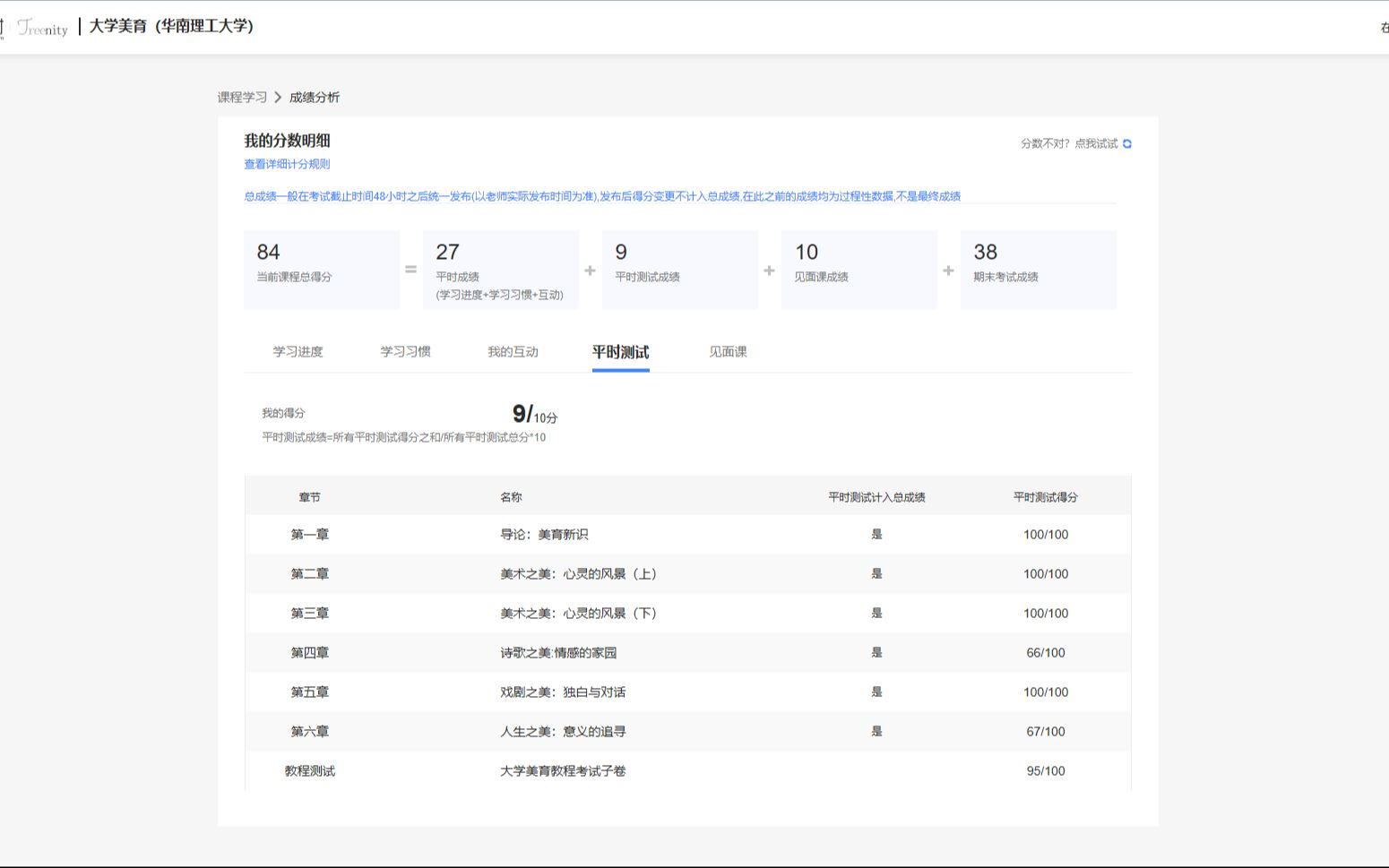Click the 27 平时成绩 card
The height and width of the screenshot is (868, 1389).
501,270
